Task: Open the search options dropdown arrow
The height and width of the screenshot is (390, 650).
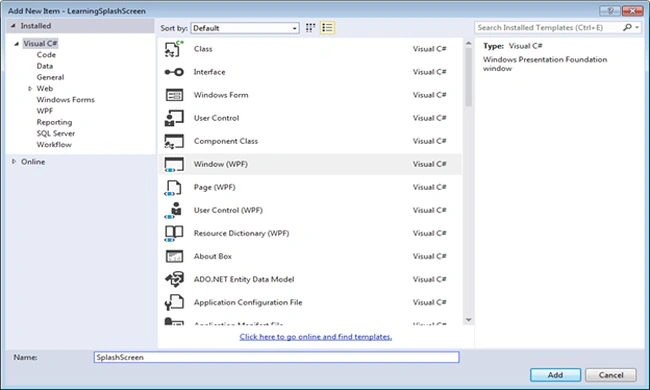Action: coord(637,27)
